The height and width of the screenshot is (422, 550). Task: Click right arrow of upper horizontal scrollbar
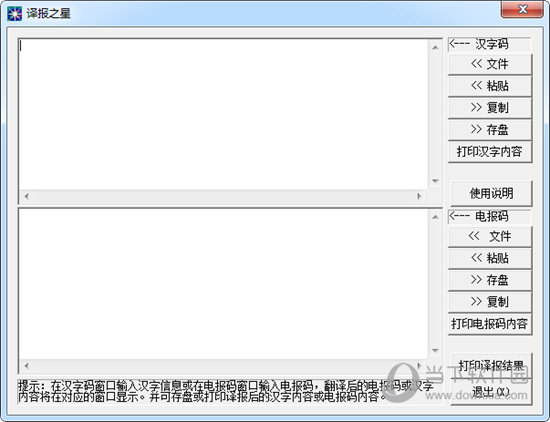pos(419,196)
